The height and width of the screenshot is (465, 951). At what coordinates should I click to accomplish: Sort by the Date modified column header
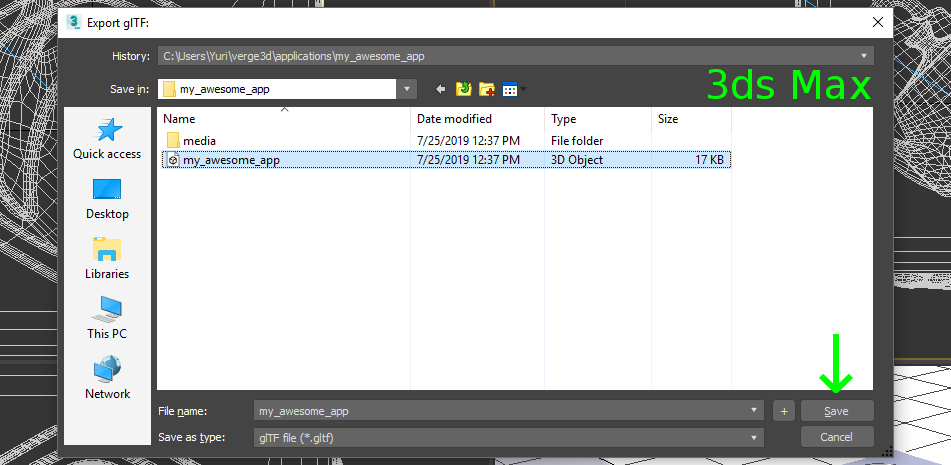pyautogui.click(x=478, y=119)
